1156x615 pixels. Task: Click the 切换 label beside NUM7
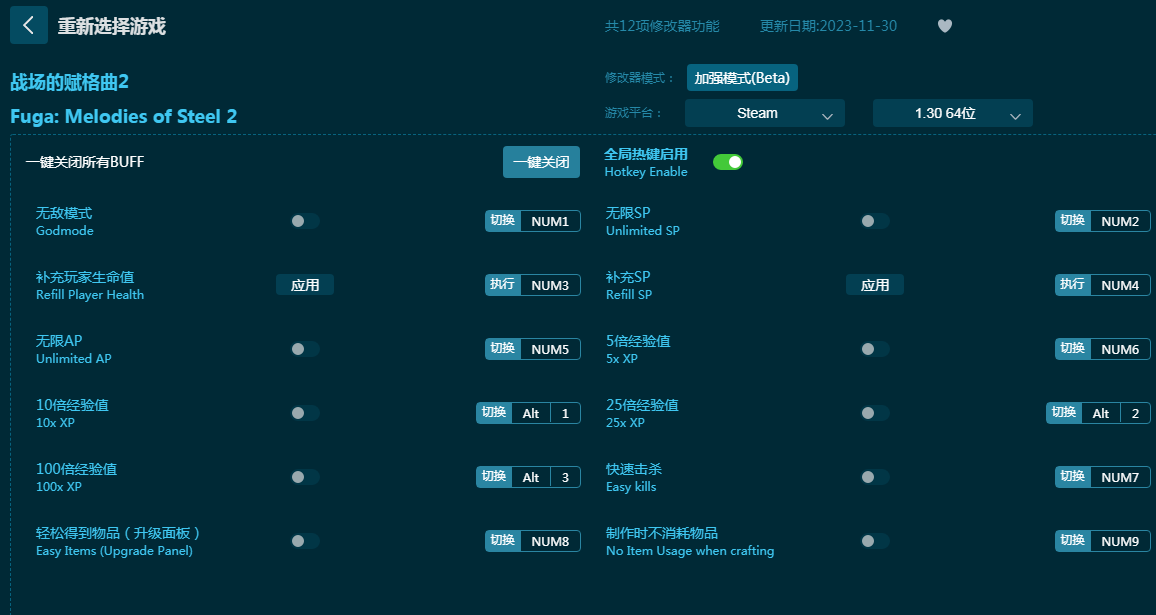pos(1073,476)
